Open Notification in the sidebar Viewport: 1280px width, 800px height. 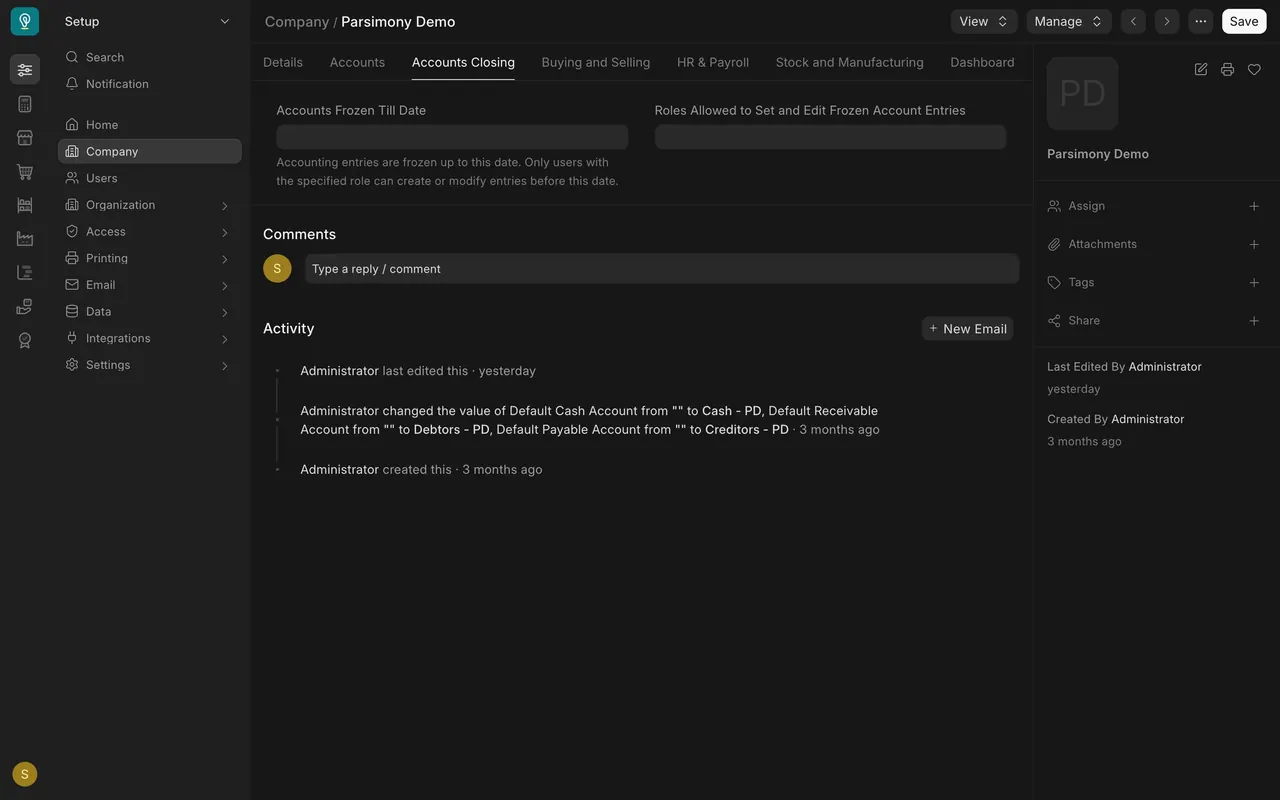(x=150, y=84)
